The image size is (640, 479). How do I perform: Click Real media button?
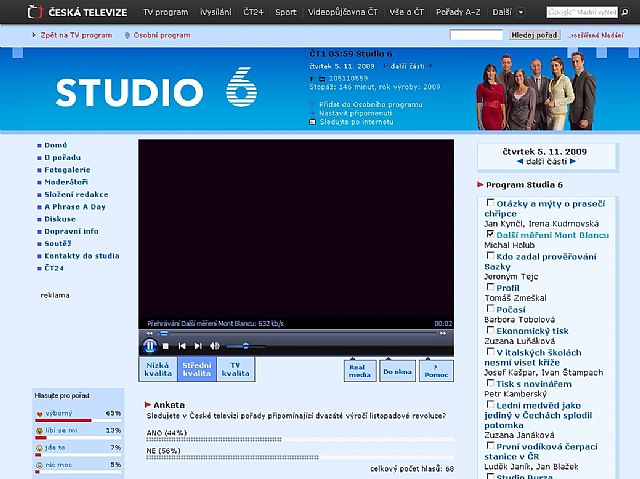tap(360, 371)
